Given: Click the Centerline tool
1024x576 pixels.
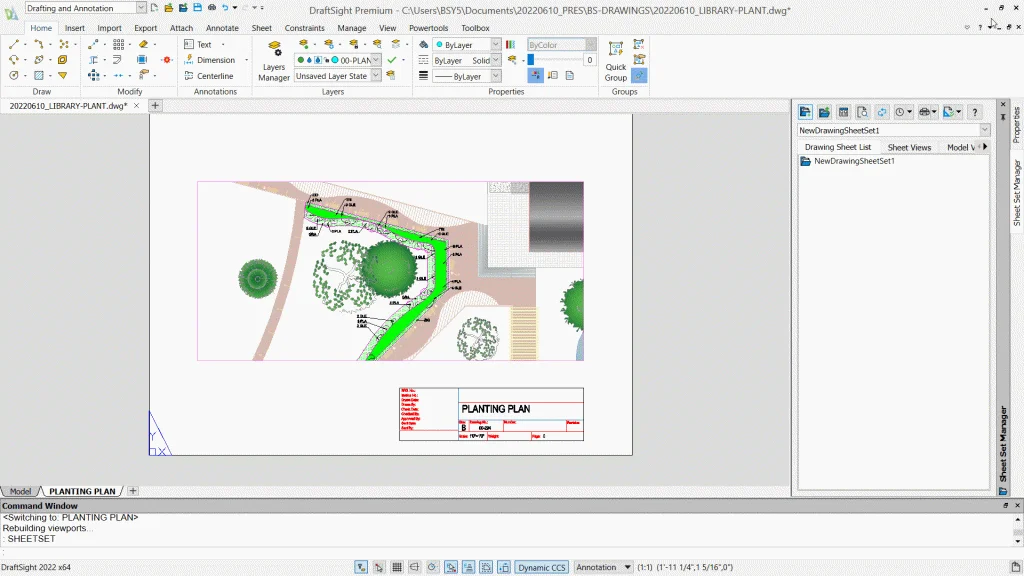Looking at the screenshot, I should point(214,76).
